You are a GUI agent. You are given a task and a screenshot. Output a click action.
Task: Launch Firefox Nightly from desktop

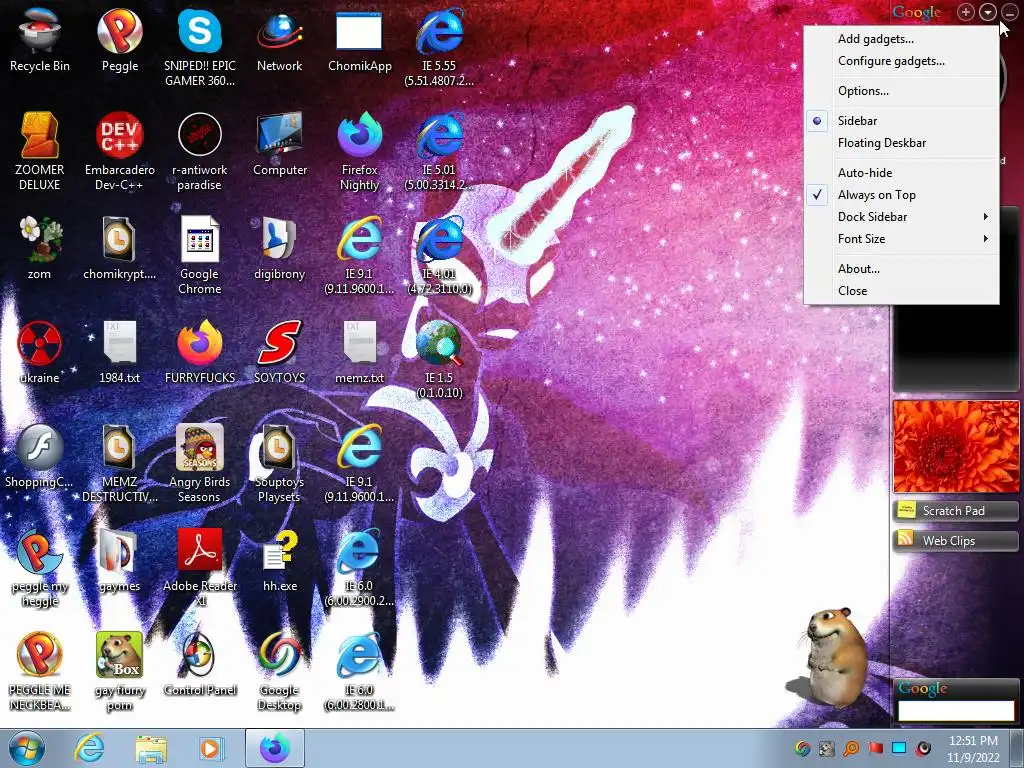359,150
